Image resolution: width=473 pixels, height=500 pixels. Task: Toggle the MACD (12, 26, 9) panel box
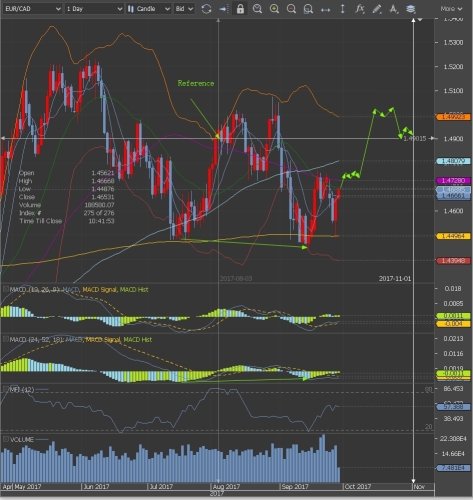pos(6,289)
